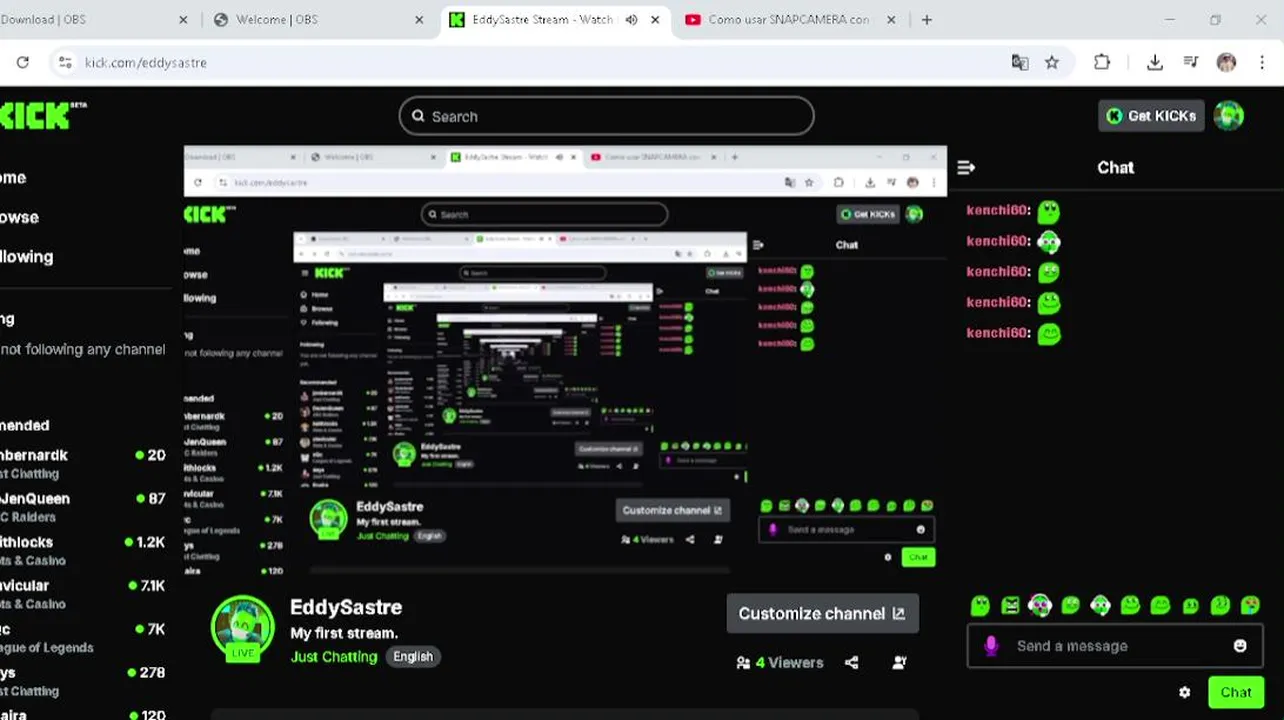Screen dimensions: 1284x720
Task: Click the EddySastre channel avatar with LIVE badge
Action: click(x=242, y=628)
